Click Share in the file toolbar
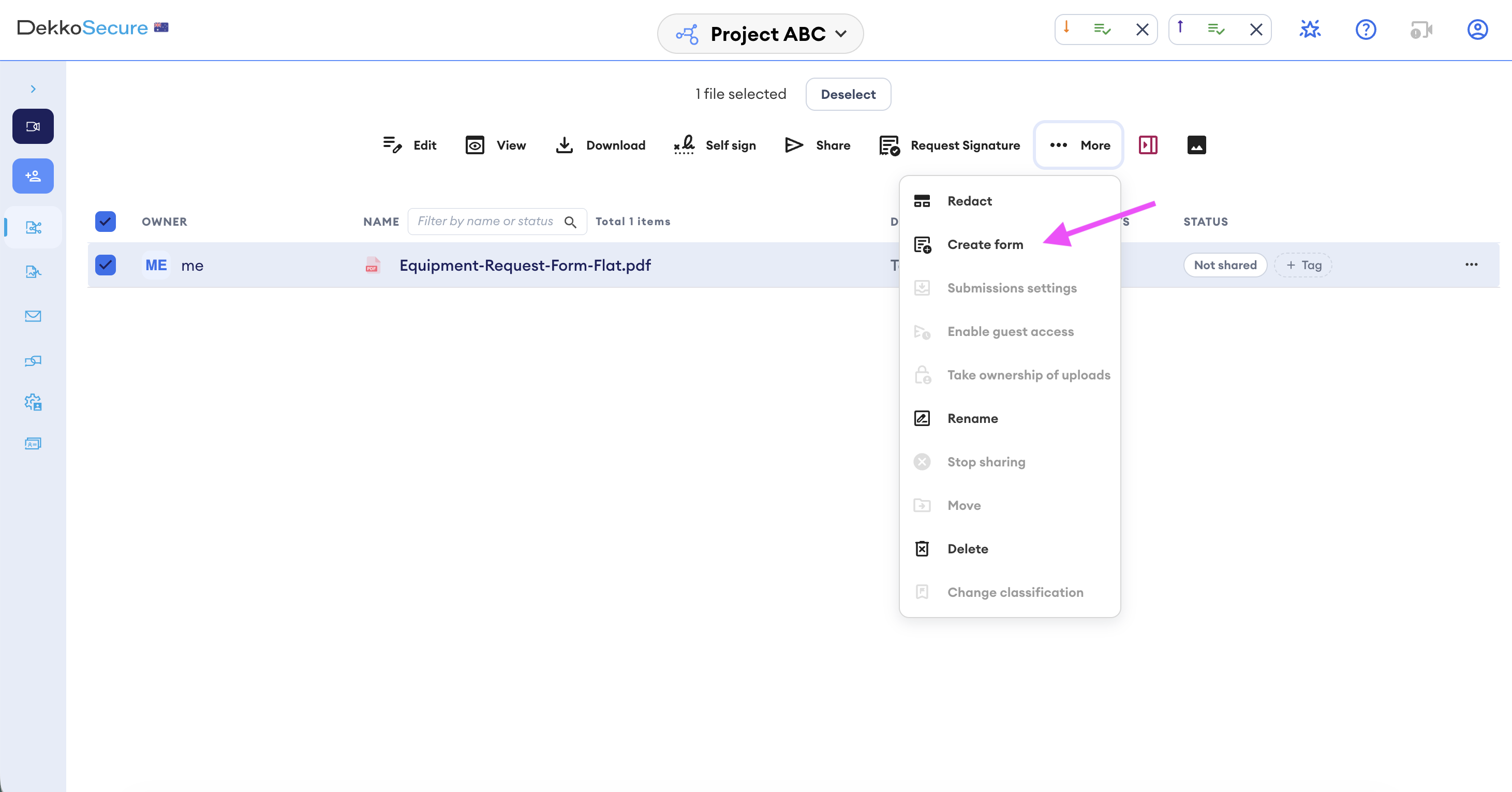 click(x=817, y=145)
